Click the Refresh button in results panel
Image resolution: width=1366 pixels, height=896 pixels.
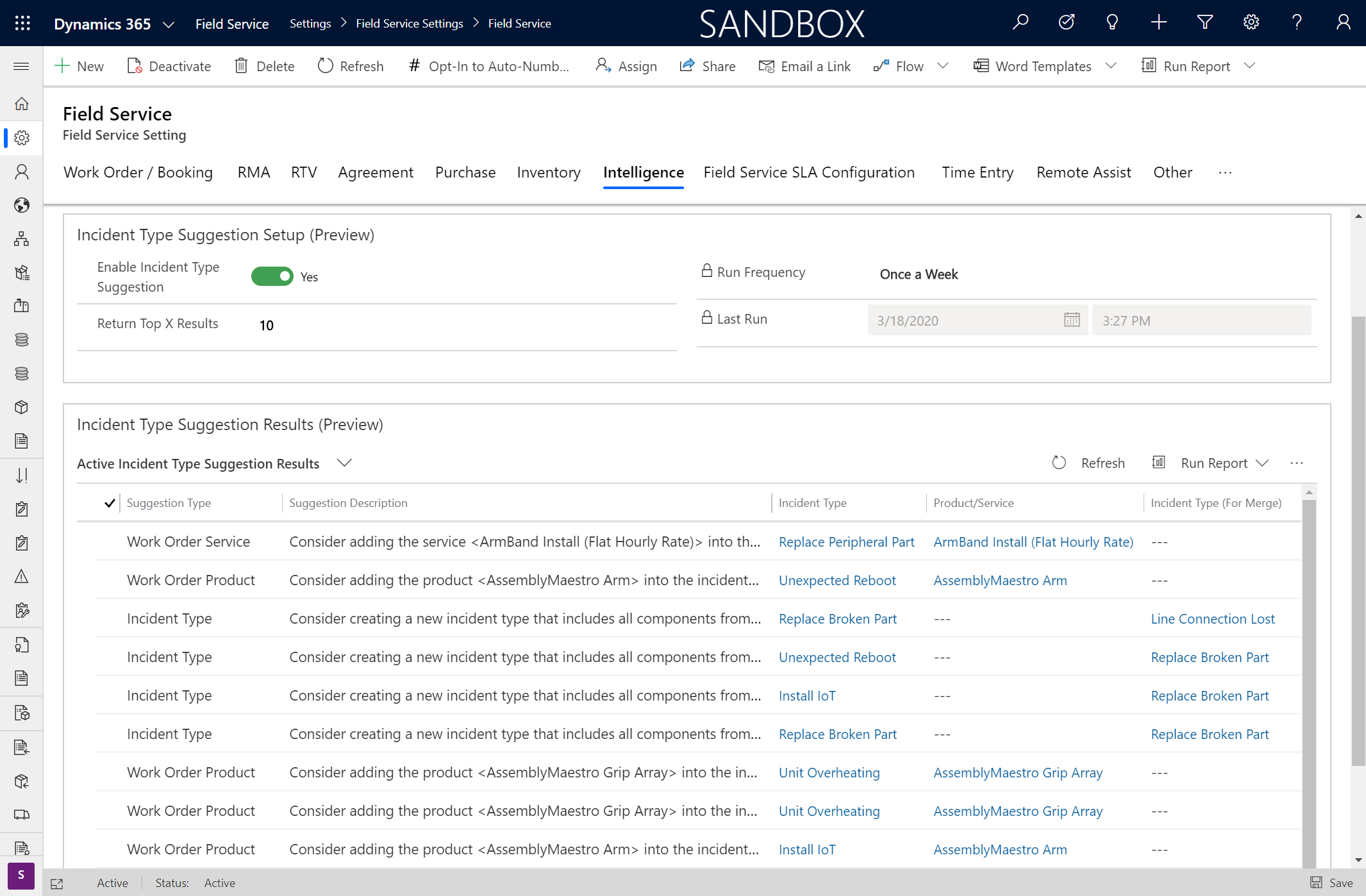coord(1089,463)
